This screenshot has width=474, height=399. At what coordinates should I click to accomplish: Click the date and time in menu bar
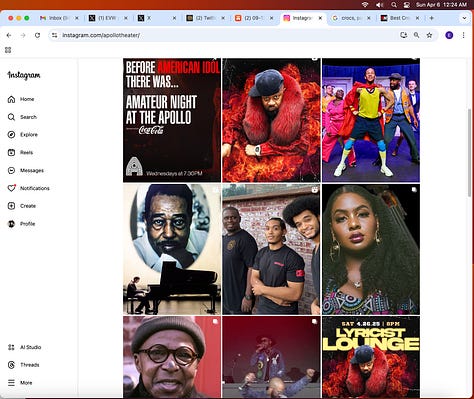pyautogui.click(x=441, y=5)
